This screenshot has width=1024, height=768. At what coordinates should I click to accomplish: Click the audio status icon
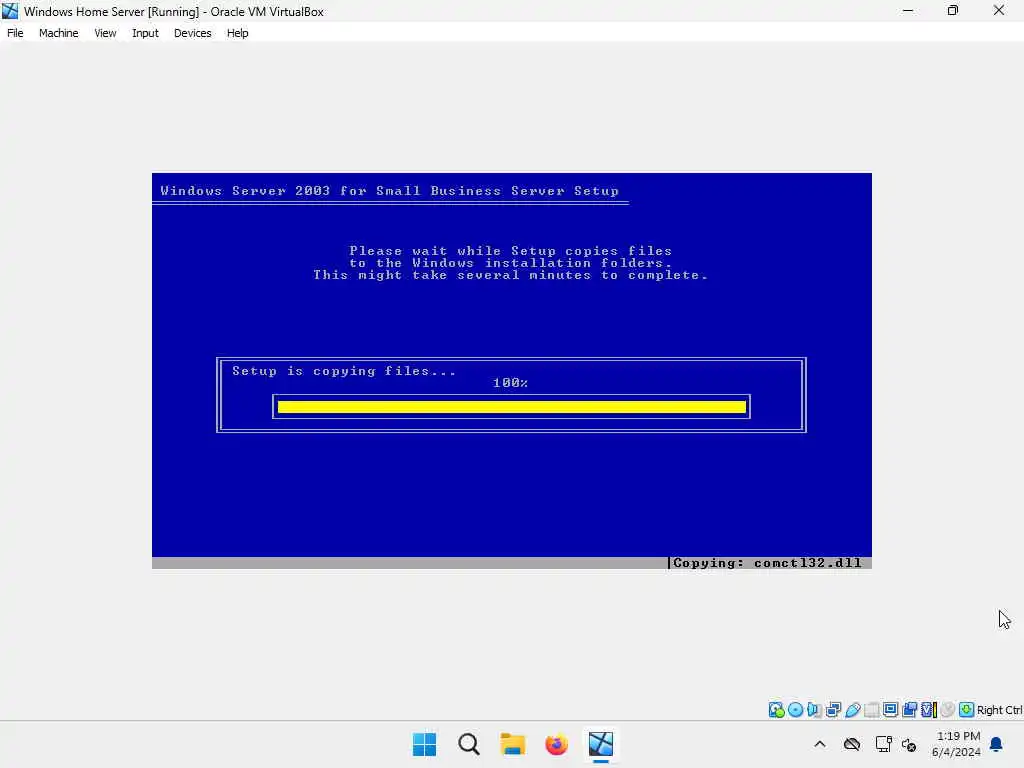click(814, 710)
